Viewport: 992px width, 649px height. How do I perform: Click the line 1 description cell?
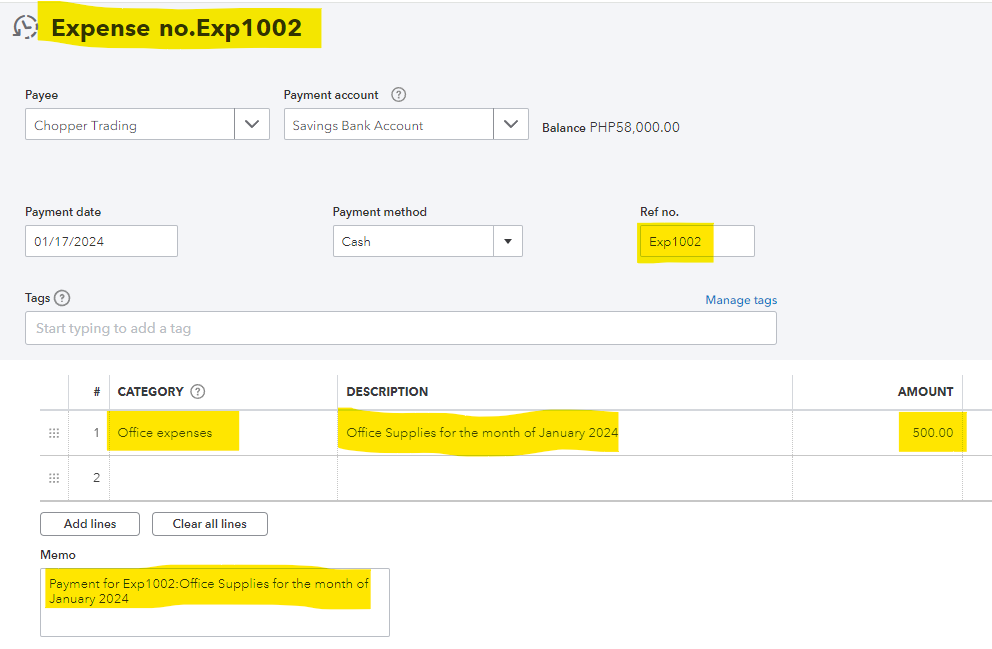point(564,433)
